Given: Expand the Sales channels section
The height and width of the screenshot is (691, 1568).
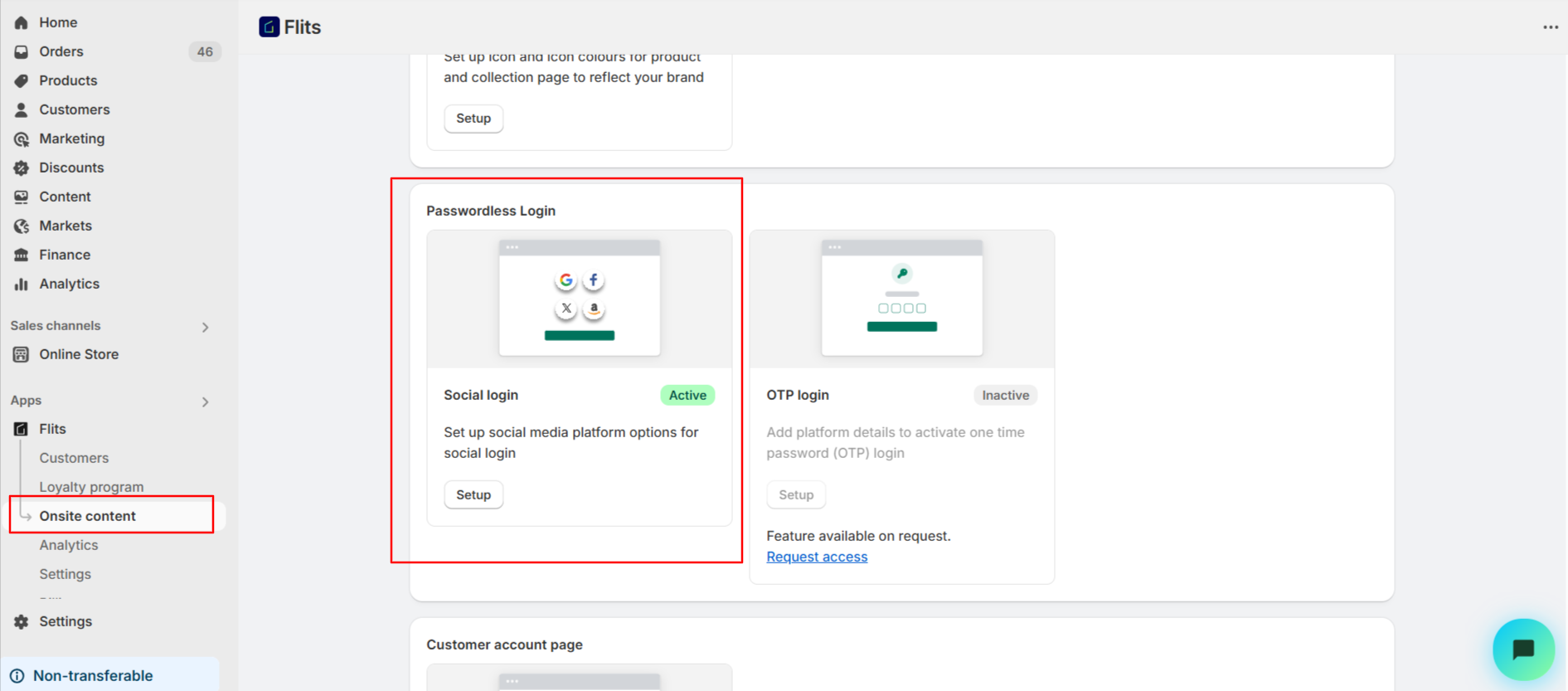Looking at the screenshot, I should tap(206, 327).
